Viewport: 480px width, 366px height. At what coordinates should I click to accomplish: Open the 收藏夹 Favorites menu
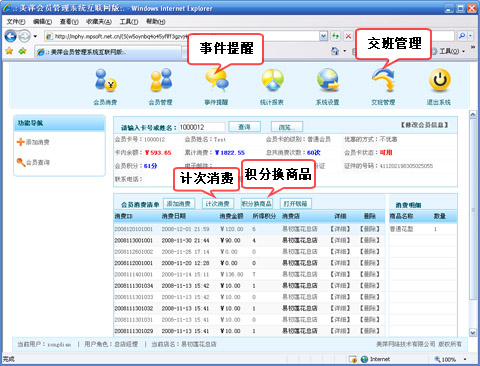coord(99,22)
